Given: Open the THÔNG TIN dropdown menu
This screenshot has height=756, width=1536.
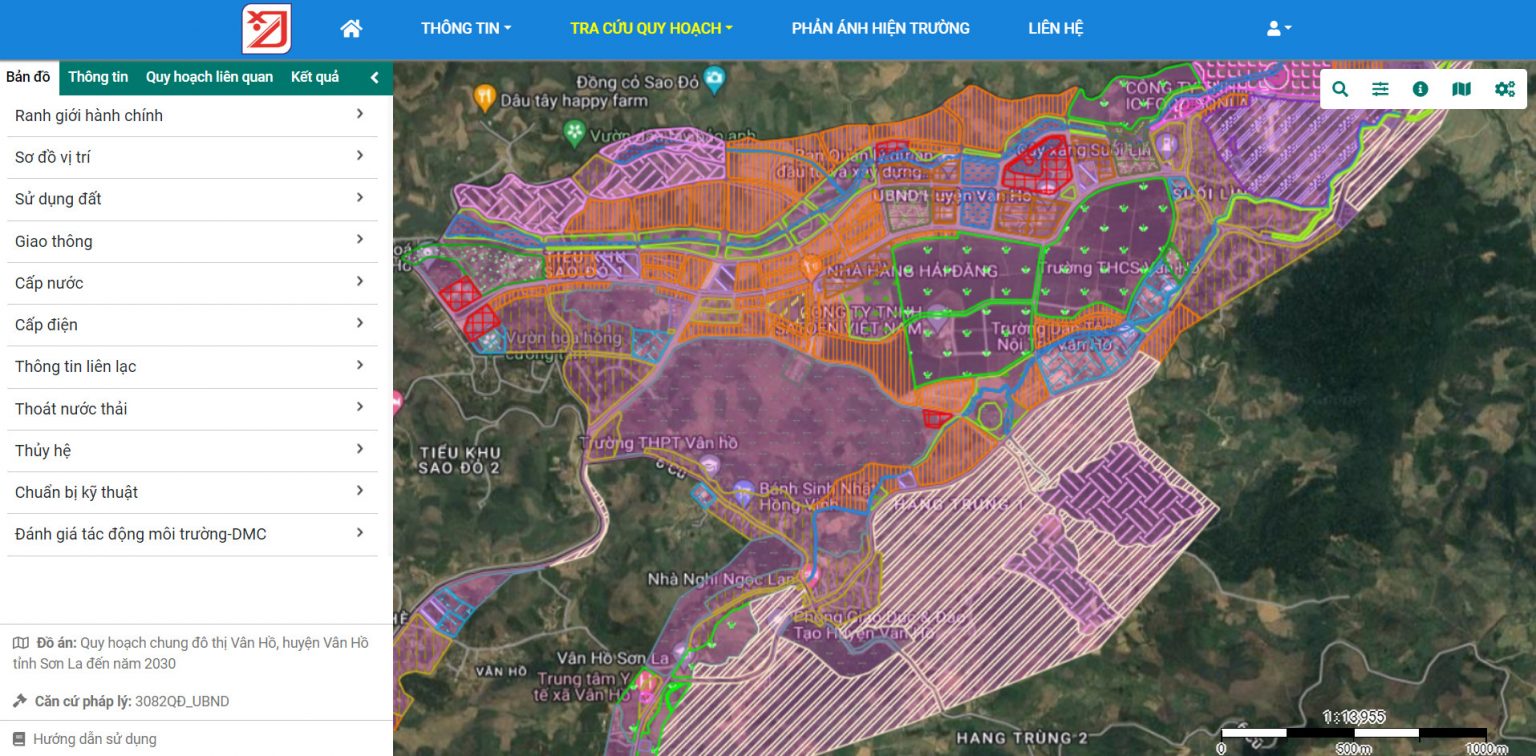Looking at the screenshot, I should click(465, 29).
